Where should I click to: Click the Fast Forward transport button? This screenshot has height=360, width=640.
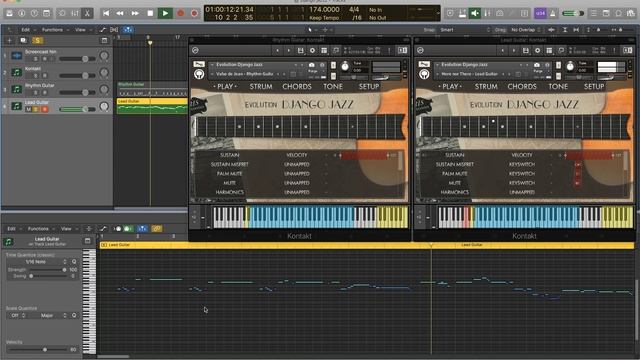[x=135, y=13]
